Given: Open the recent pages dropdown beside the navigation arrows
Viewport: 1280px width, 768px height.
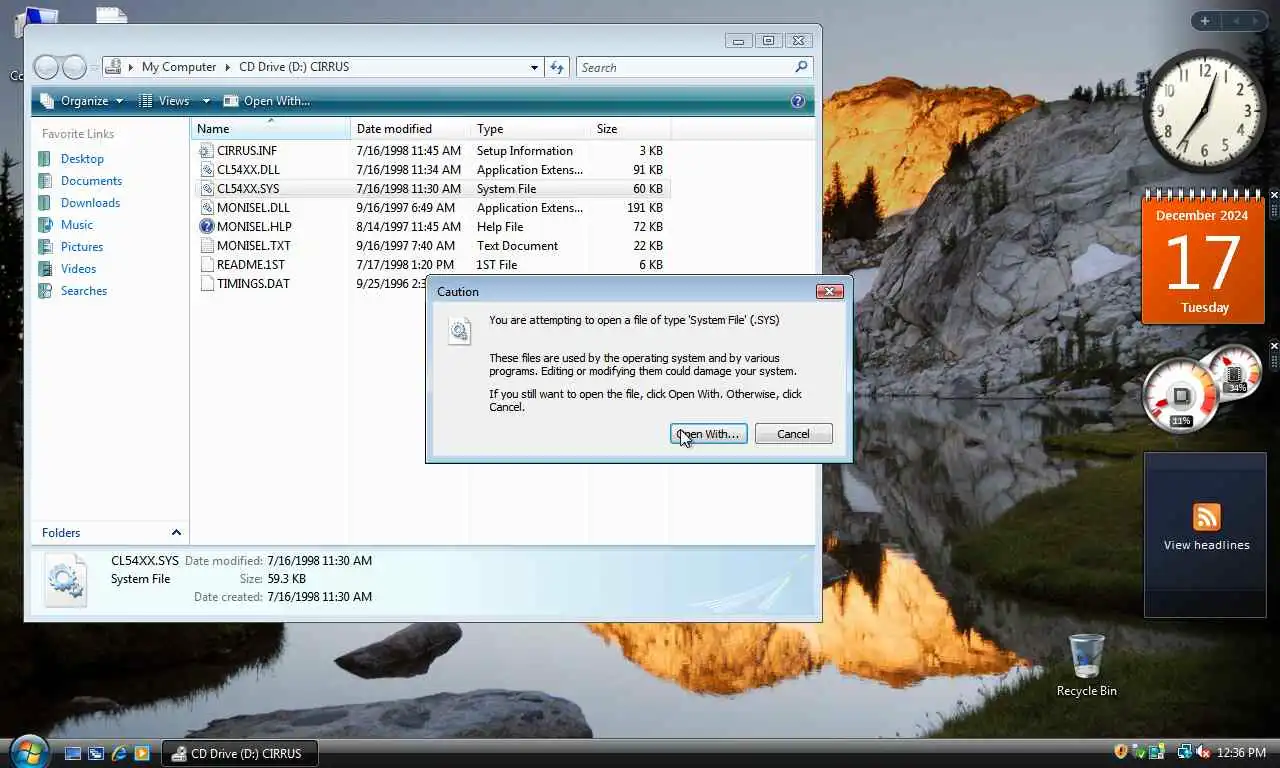Looking at the screenshot, I should coord(94,67).
